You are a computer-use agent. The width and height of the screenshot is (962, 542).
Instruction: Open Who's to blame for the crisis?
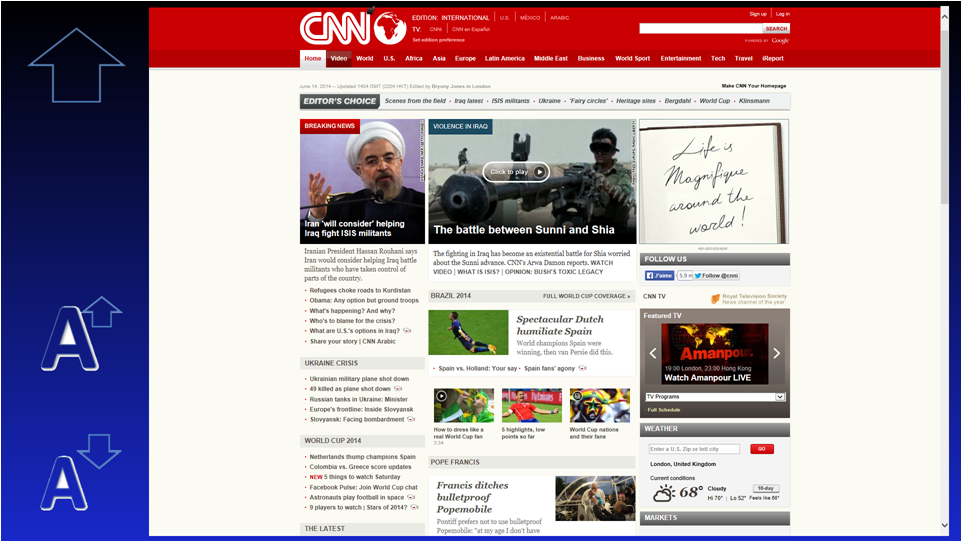coord(352,320)
